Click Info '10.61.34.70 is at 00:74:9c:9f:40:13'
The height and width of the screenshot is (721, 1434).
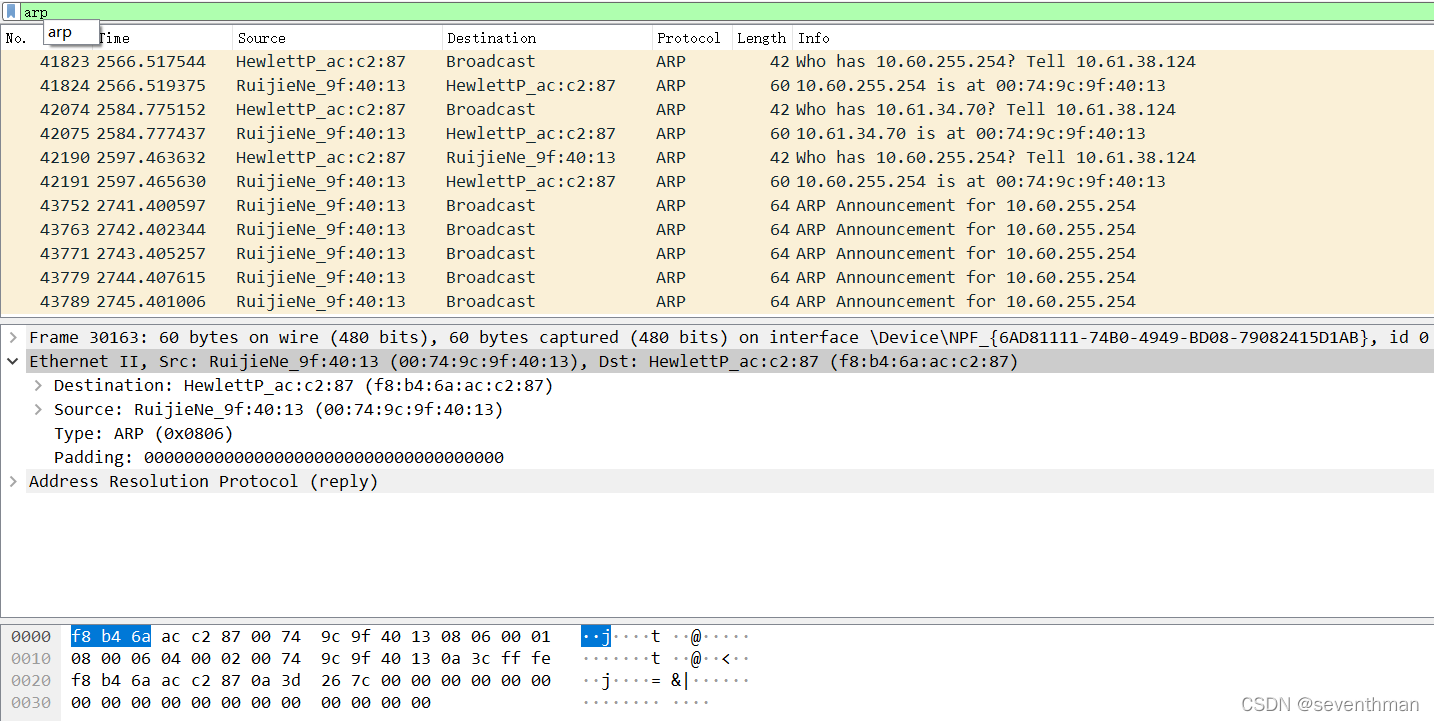[971, 133]
